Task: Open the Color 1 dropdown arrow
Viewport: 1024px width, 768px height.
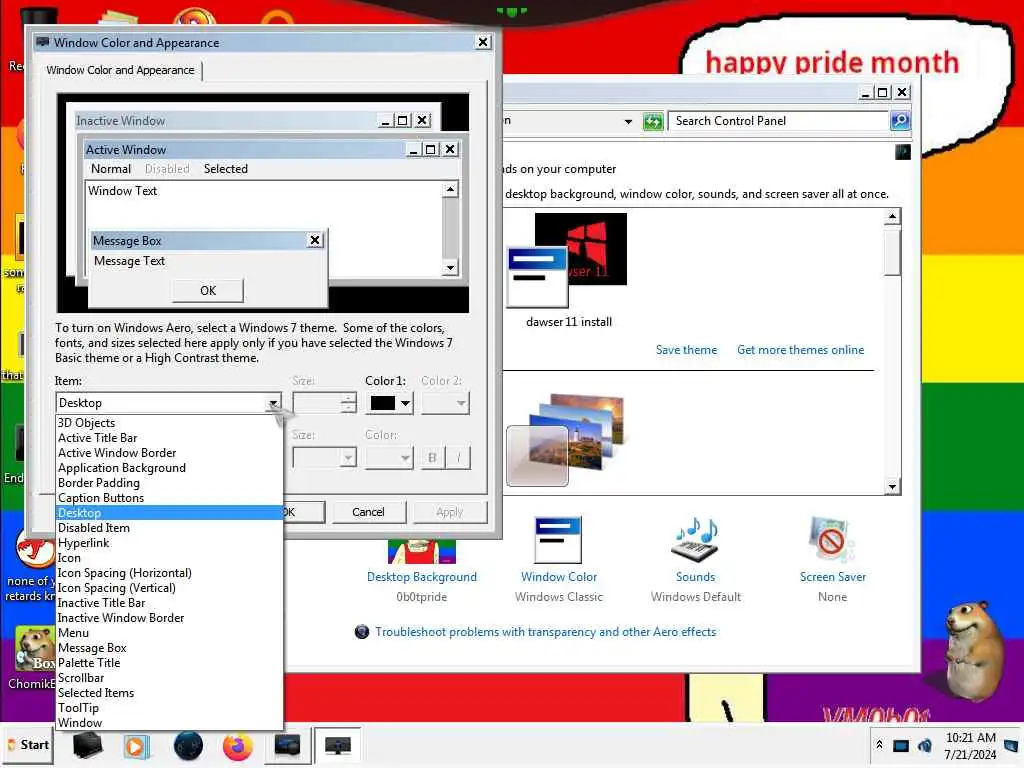Action: point(406,403)
